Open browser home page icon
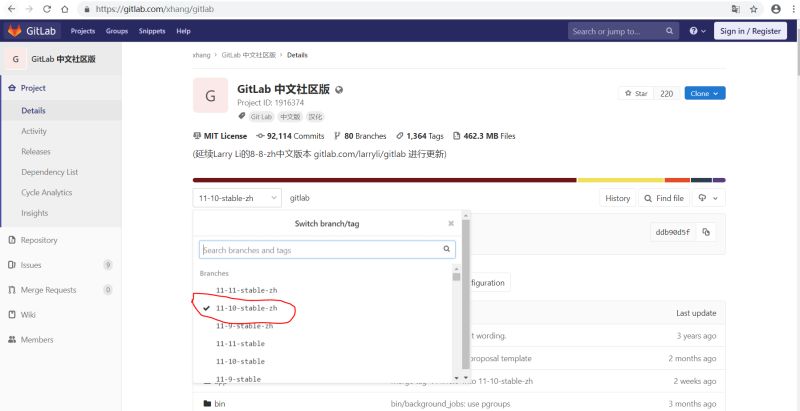Image resolution: width=800 pixels, height=411 pixels. [64, 9]
